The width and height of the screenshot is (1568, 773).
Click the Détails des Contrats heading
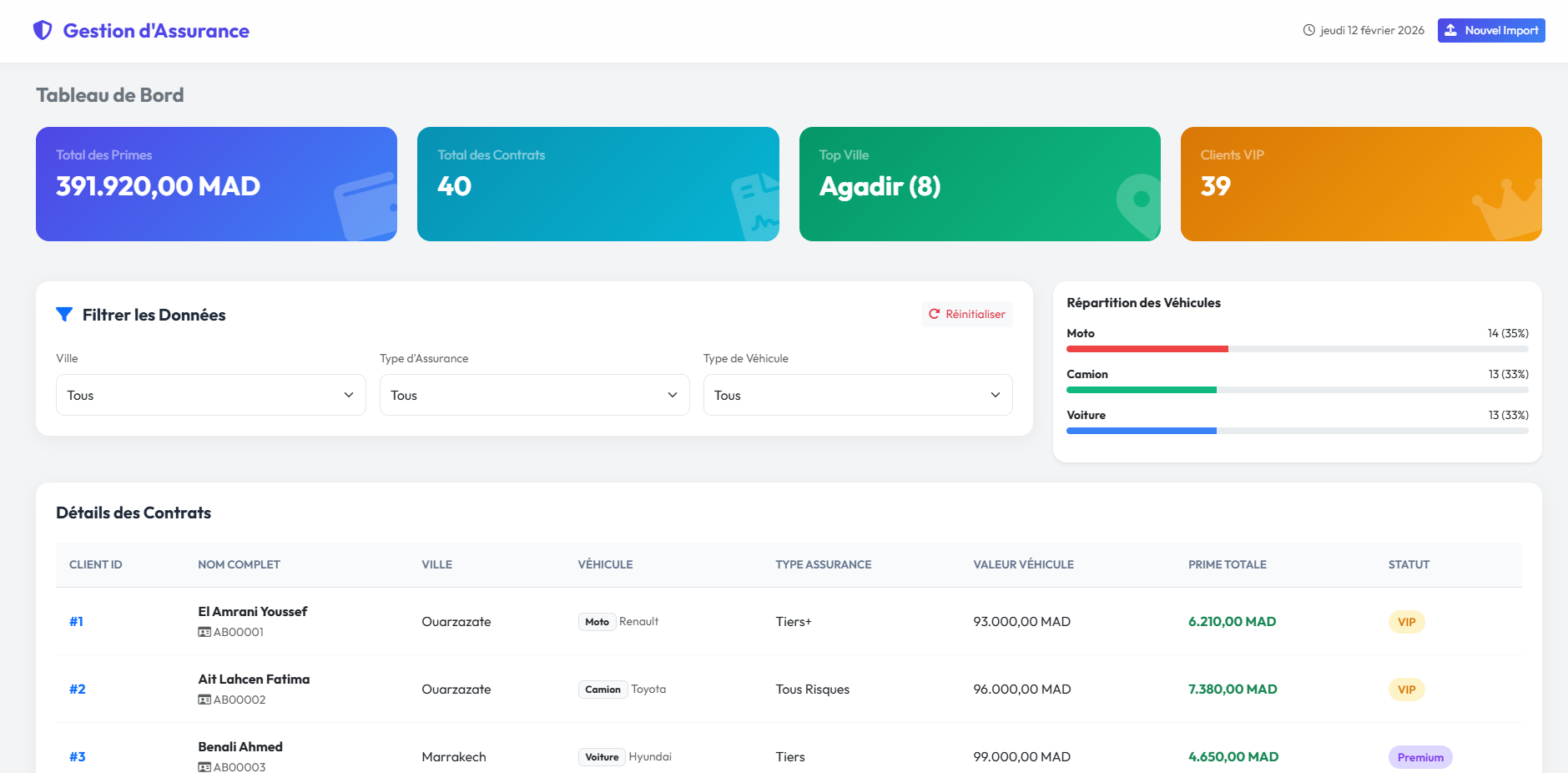[x=134, y=513]
